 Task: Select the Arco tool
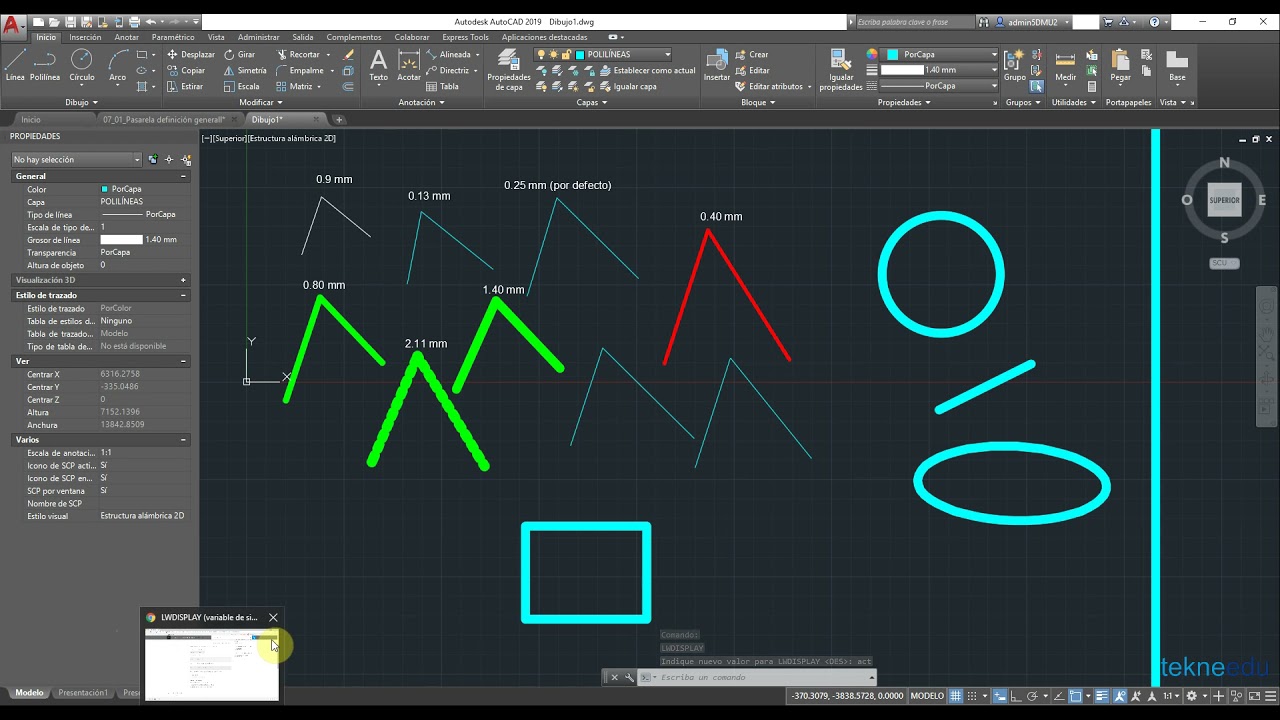click(118, 65)
